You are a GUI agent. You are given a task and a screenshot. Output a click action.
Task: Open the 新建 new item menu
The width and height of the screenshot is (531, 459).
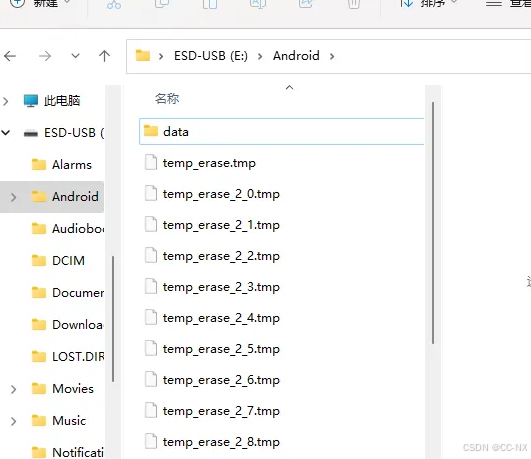pos(40,4)
